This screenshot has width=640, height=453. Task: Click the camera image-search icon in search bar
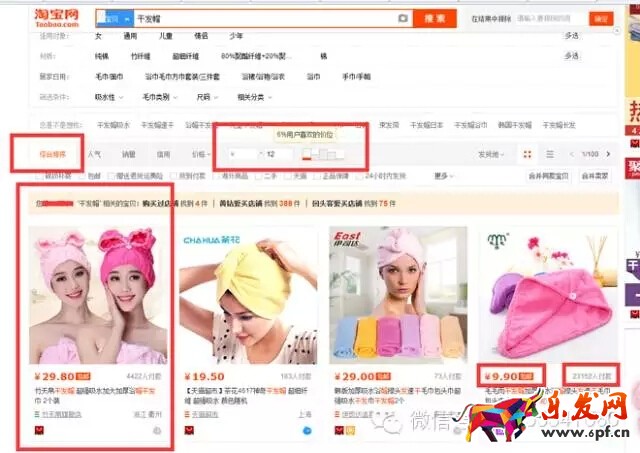[x=402, y=18]
